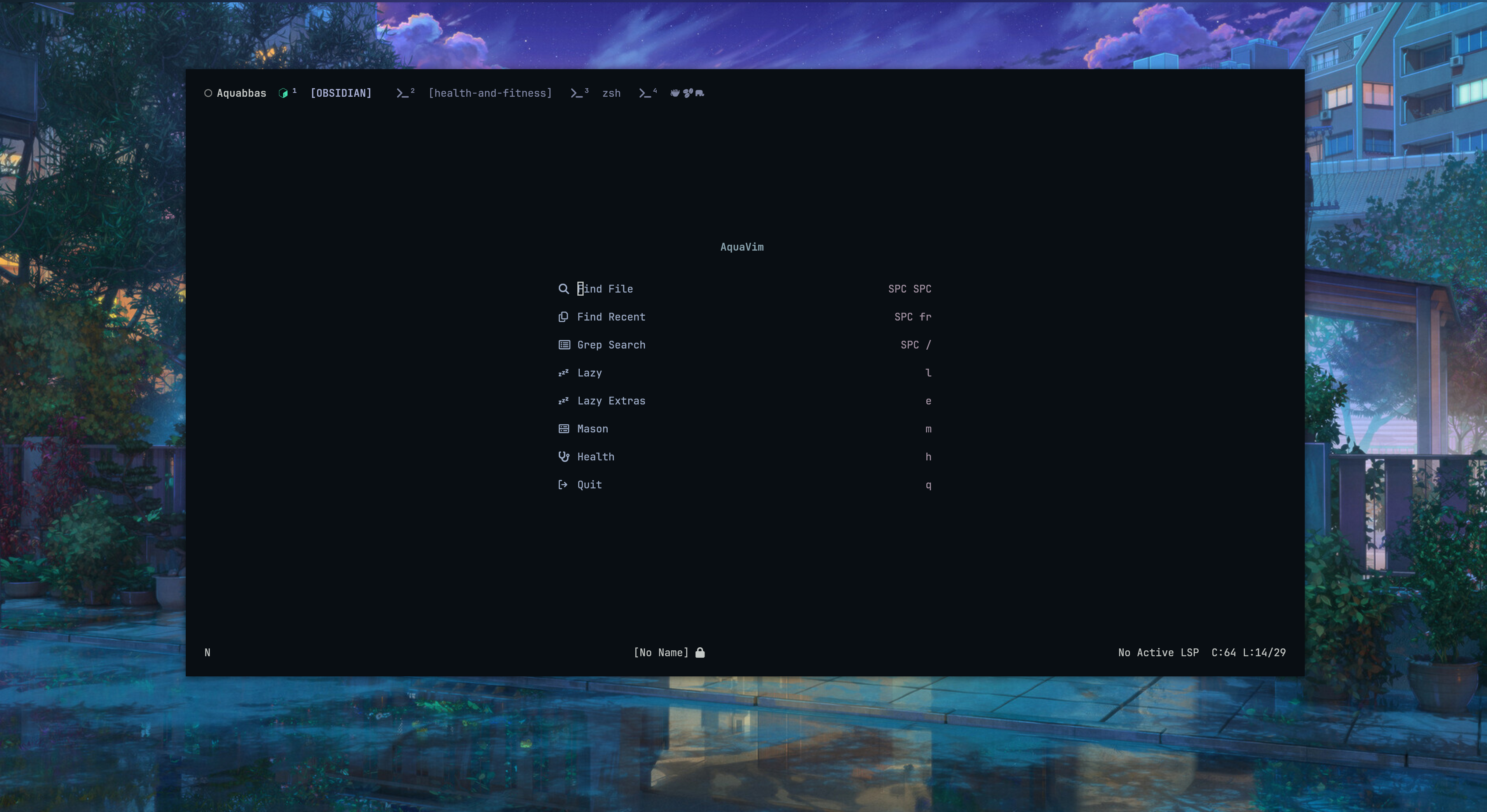Click the elephant icon in the status bar
Viewport: 1487px width, 812px height.
pos(700,94)
